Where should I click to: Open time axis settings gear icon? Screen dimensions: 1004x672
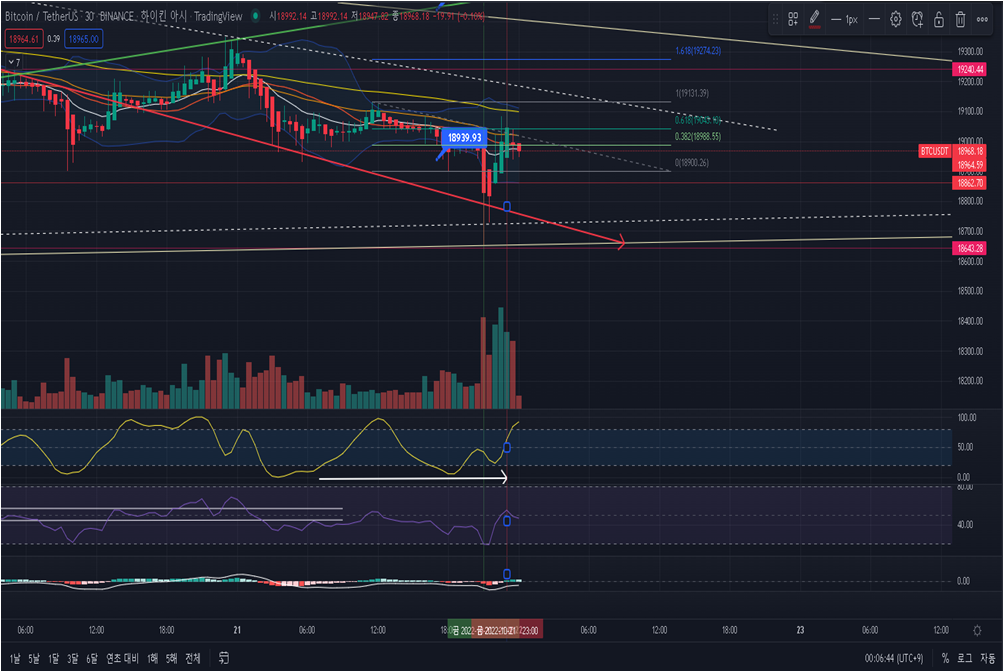tap(977, 630)
